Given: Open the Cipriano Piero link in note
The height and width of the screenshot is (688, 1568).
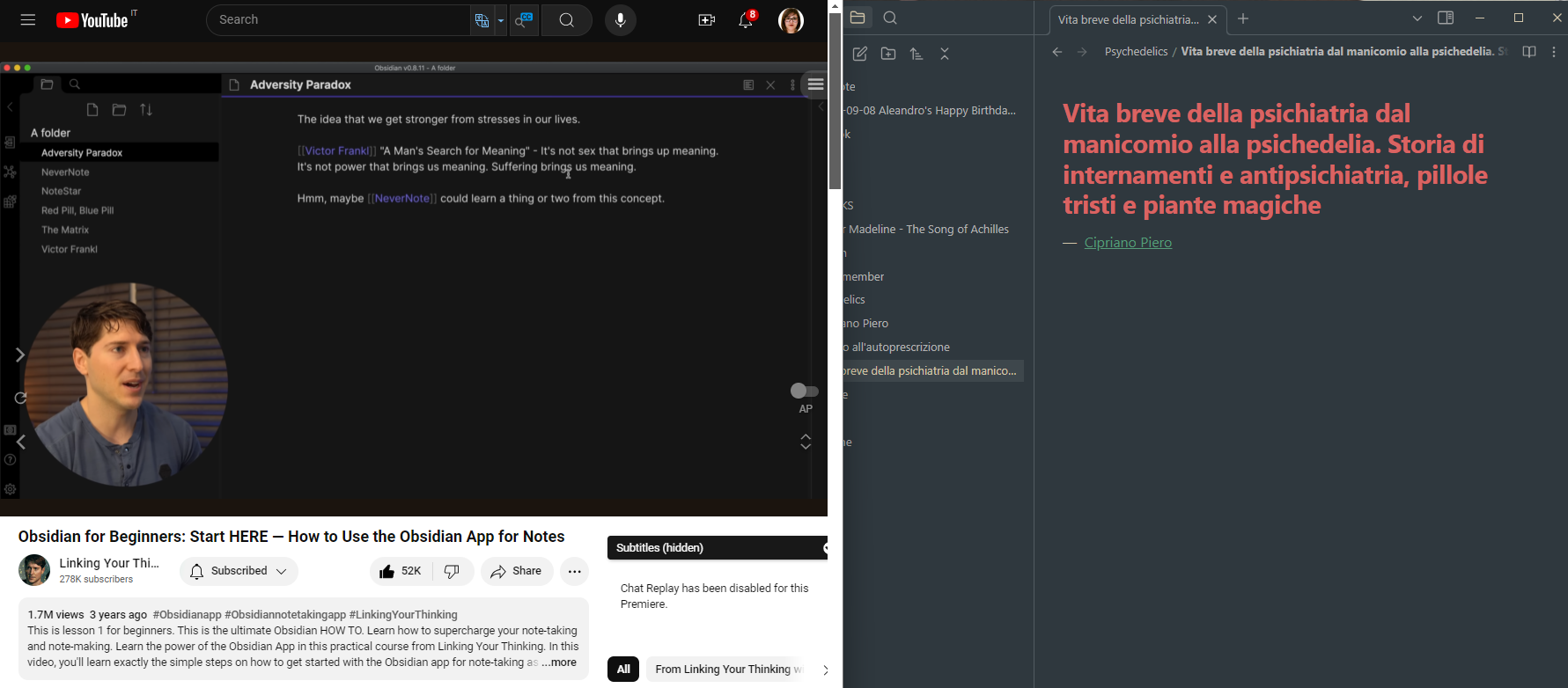Looking at the screenshot, I should [x=1128, y=243].
